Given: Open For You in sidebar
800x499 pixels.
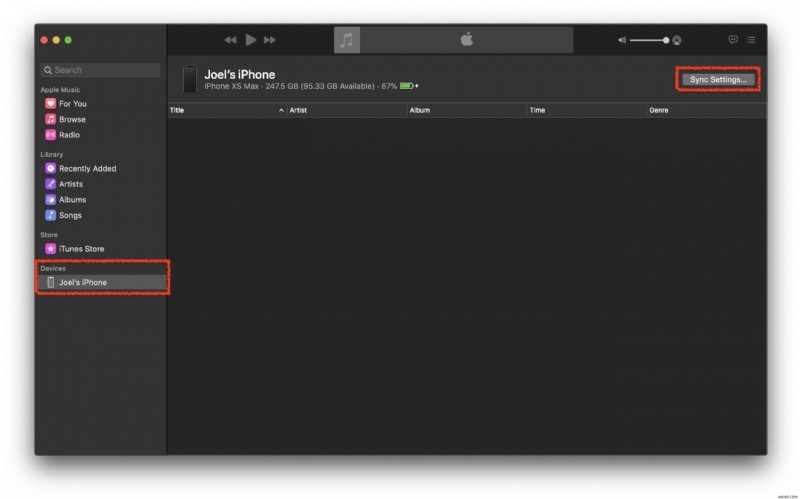Looking at the screenshot, I should tap(72, 104).
